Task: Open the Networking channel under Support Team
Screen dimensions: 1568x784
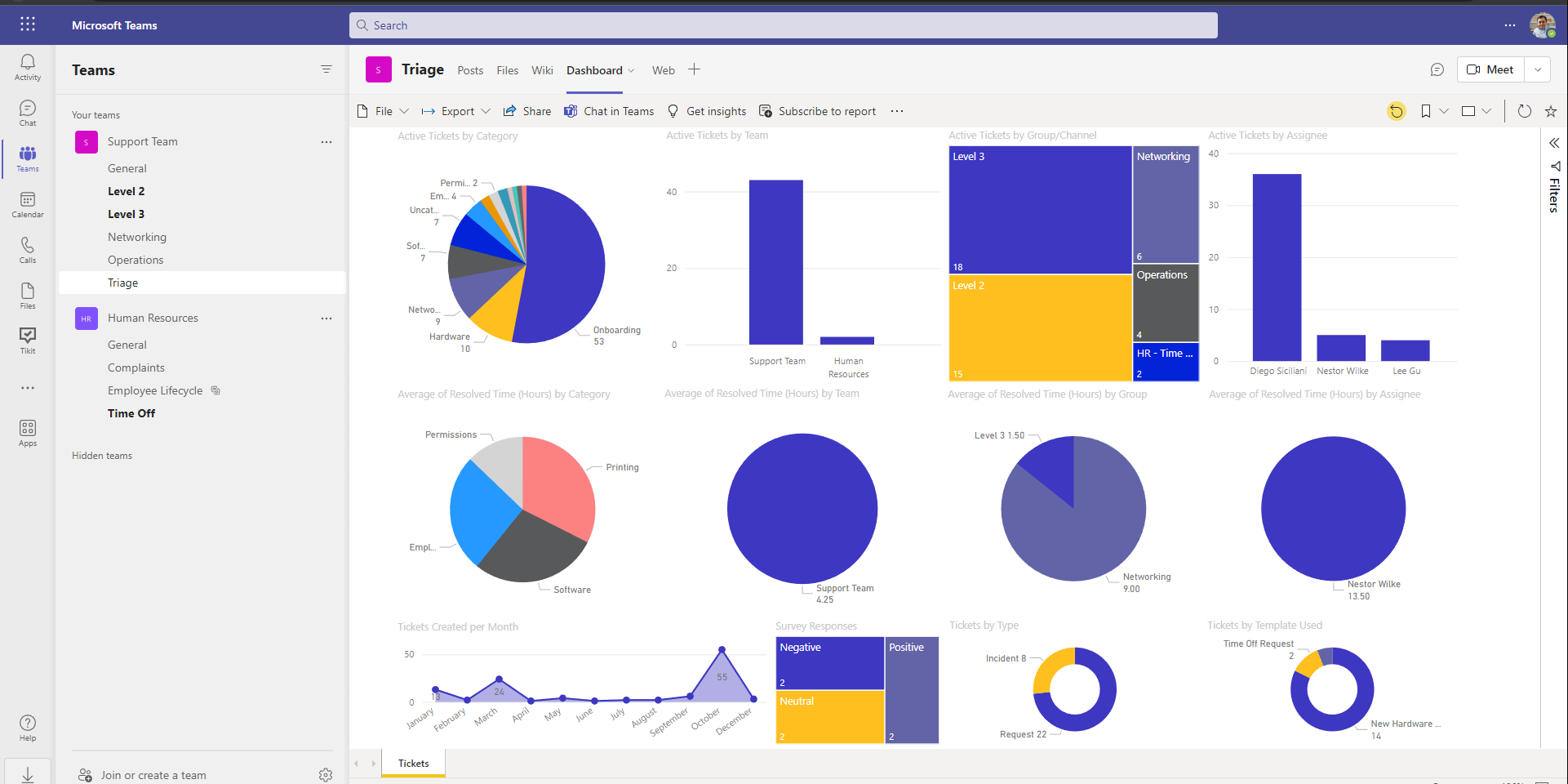Action: (x=136, y=236)
